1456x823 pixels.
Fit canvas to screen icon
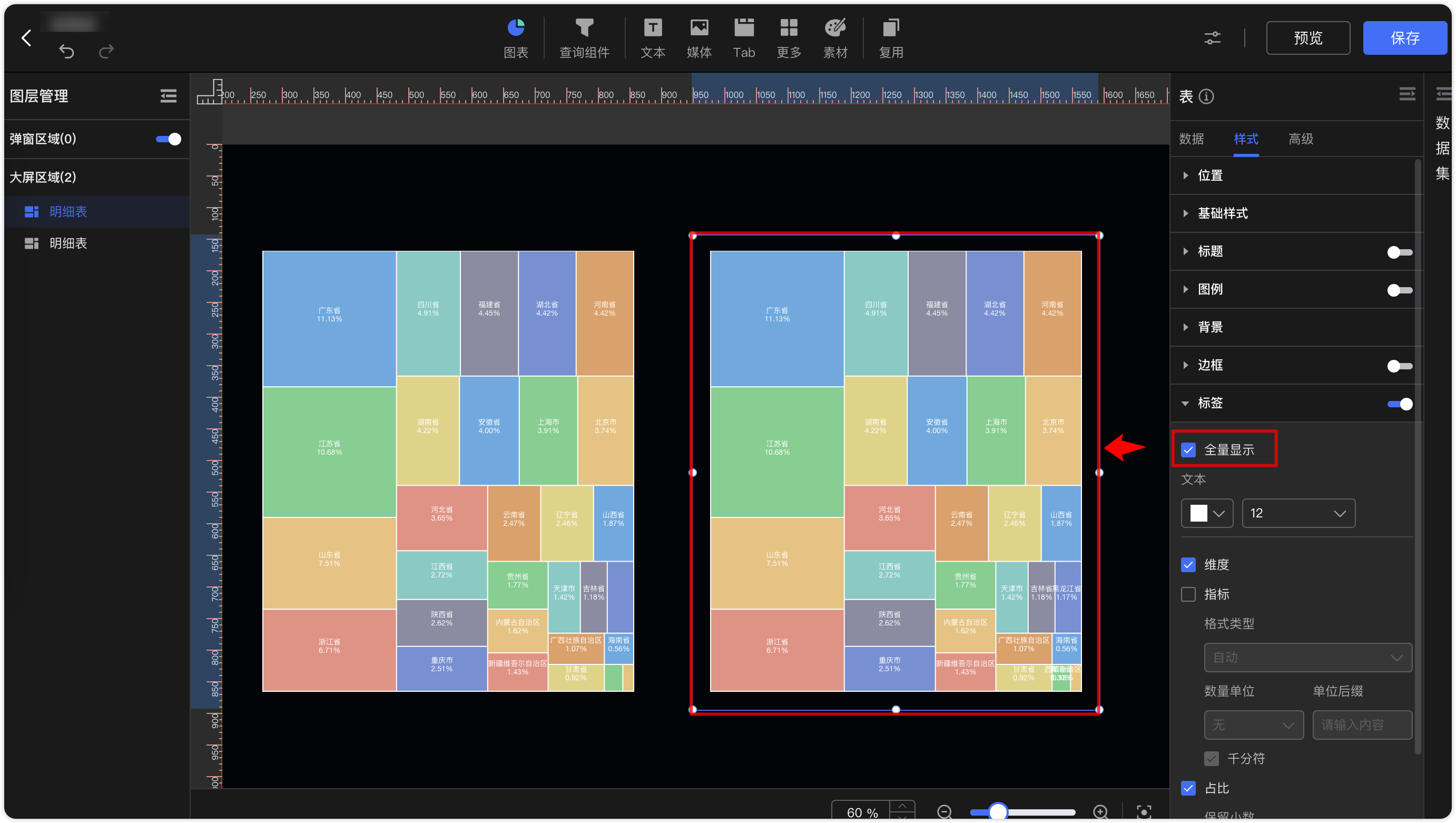[1144, 812]
